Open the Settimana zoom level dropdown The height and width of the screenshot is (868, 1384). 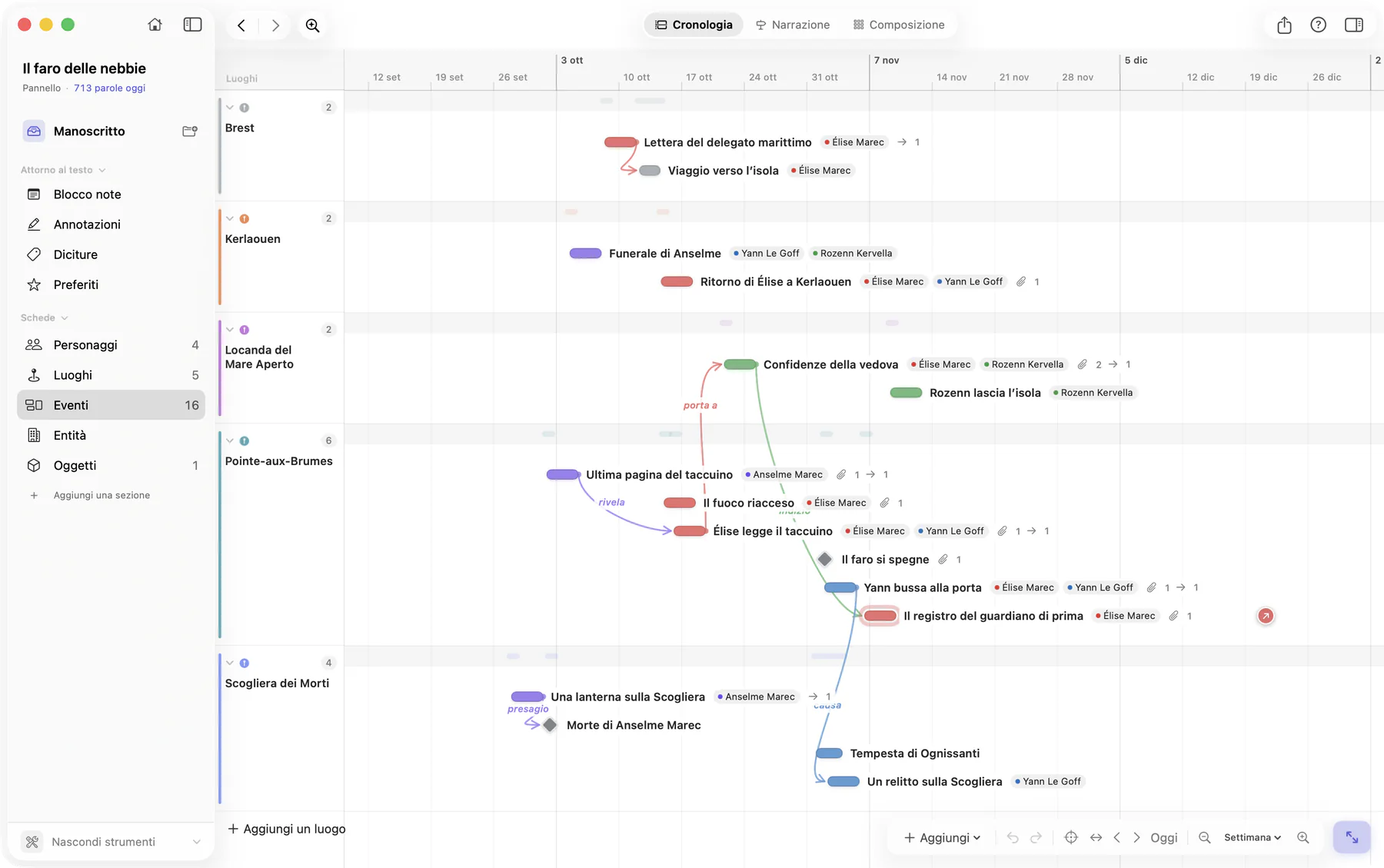[1253, 837]
